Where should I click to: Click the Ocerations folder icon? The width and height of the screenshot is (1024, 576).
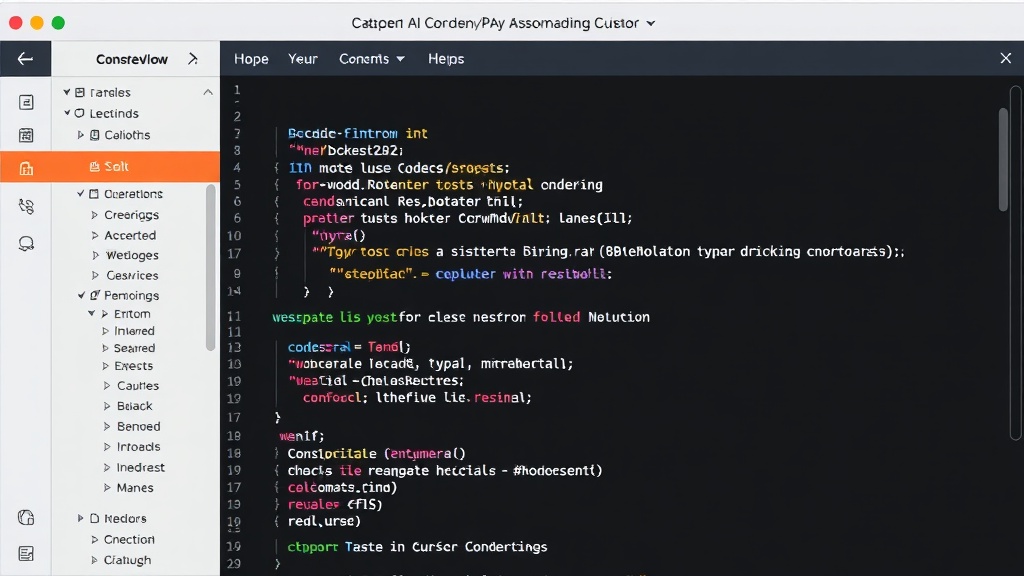(x=94, y=194)
